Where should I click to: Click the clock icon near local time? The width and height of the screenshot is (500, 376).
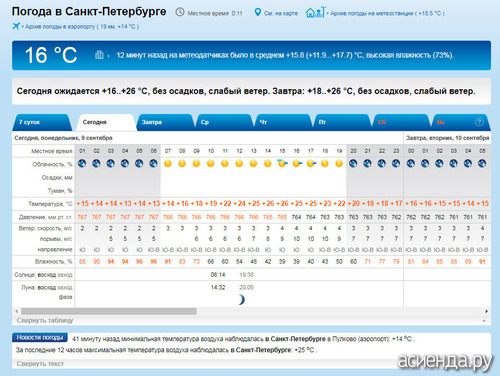[x=180, y=12]
